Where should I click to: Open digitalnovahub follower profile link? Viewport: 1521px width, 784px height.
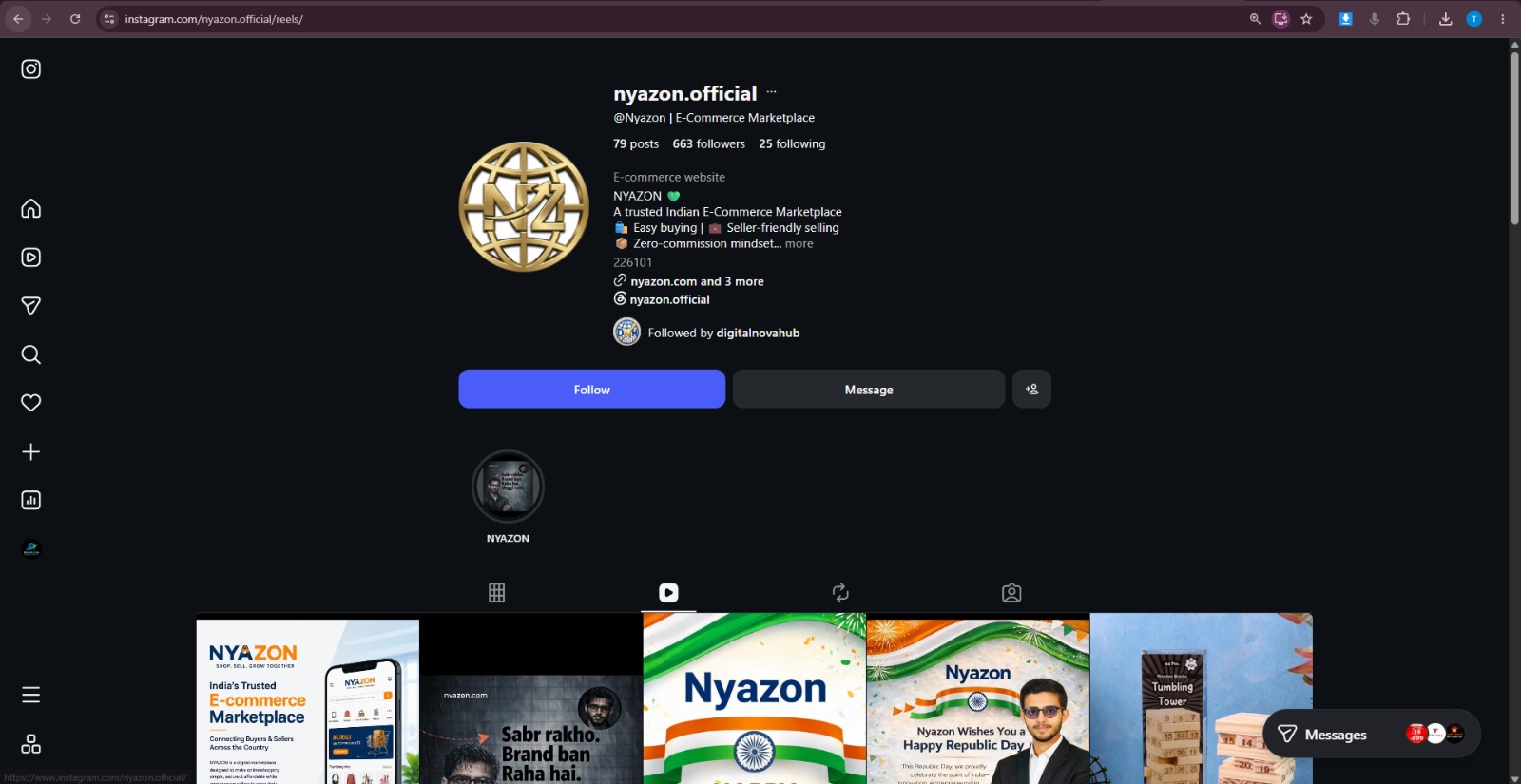tap(758, 334)
